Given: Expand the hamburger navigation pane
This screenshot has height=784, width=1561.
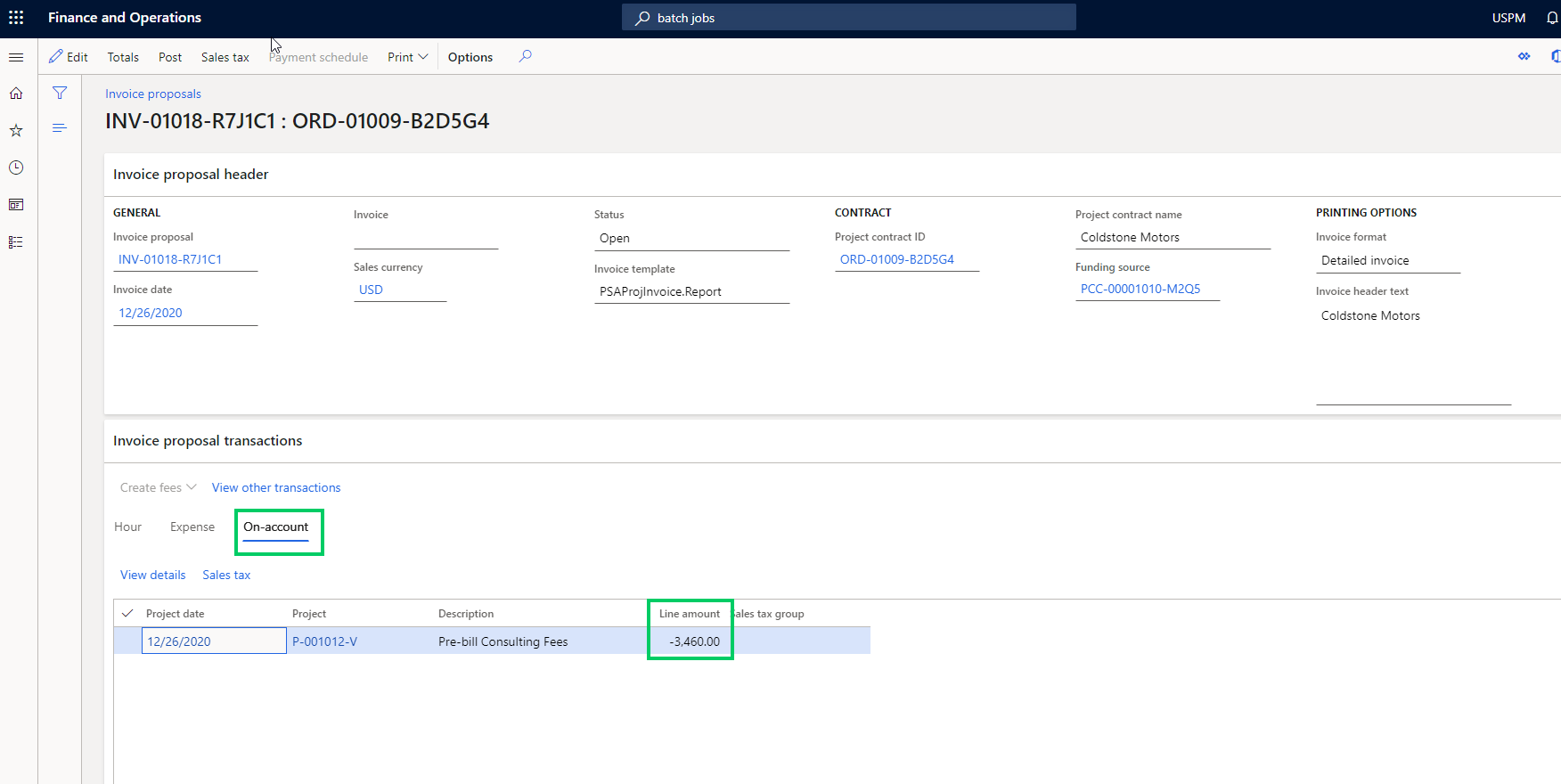Looking at the screenshot, I should point(16,57).
